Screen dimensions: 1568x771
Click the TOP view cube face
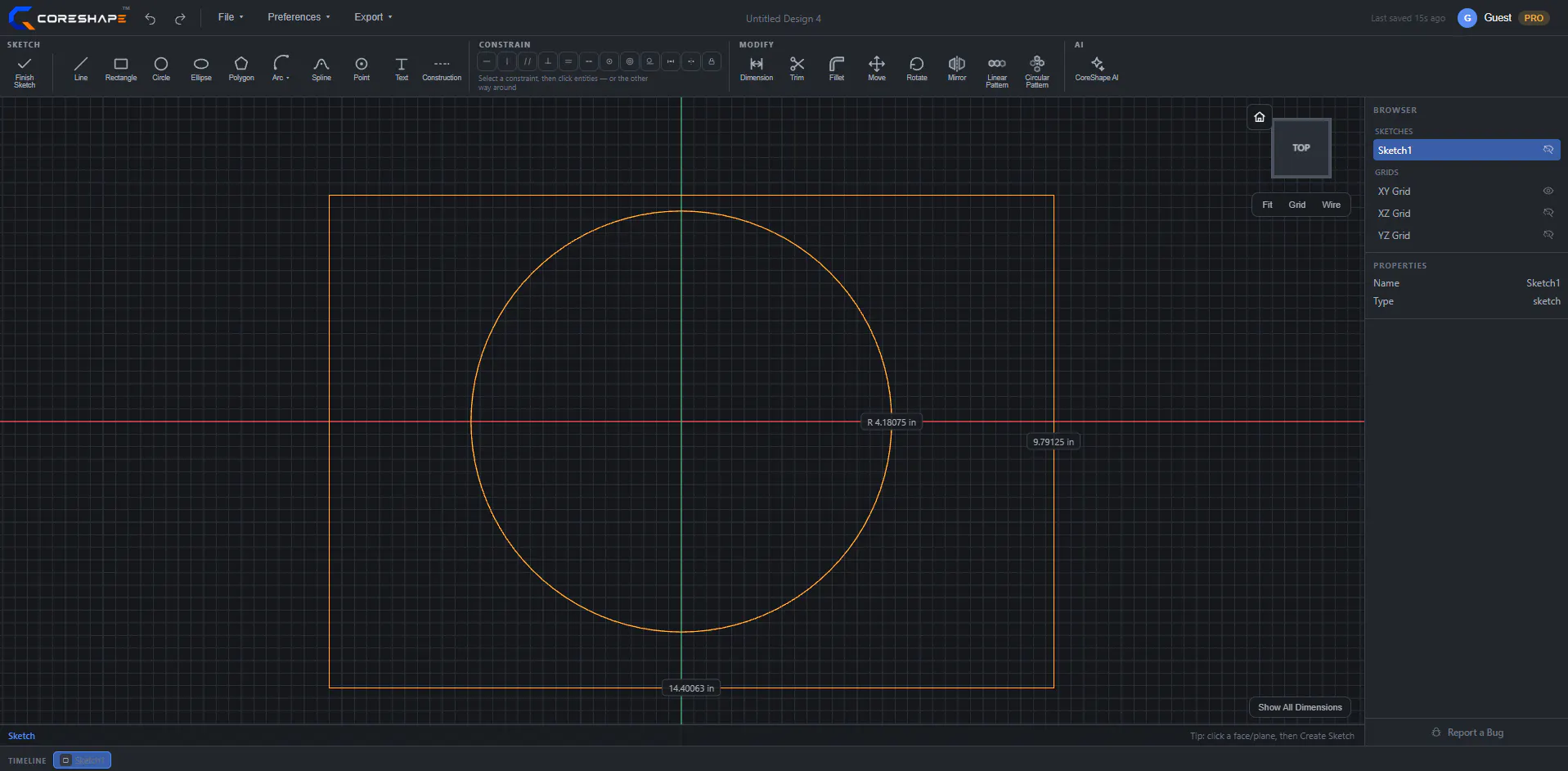point(1301,148)
